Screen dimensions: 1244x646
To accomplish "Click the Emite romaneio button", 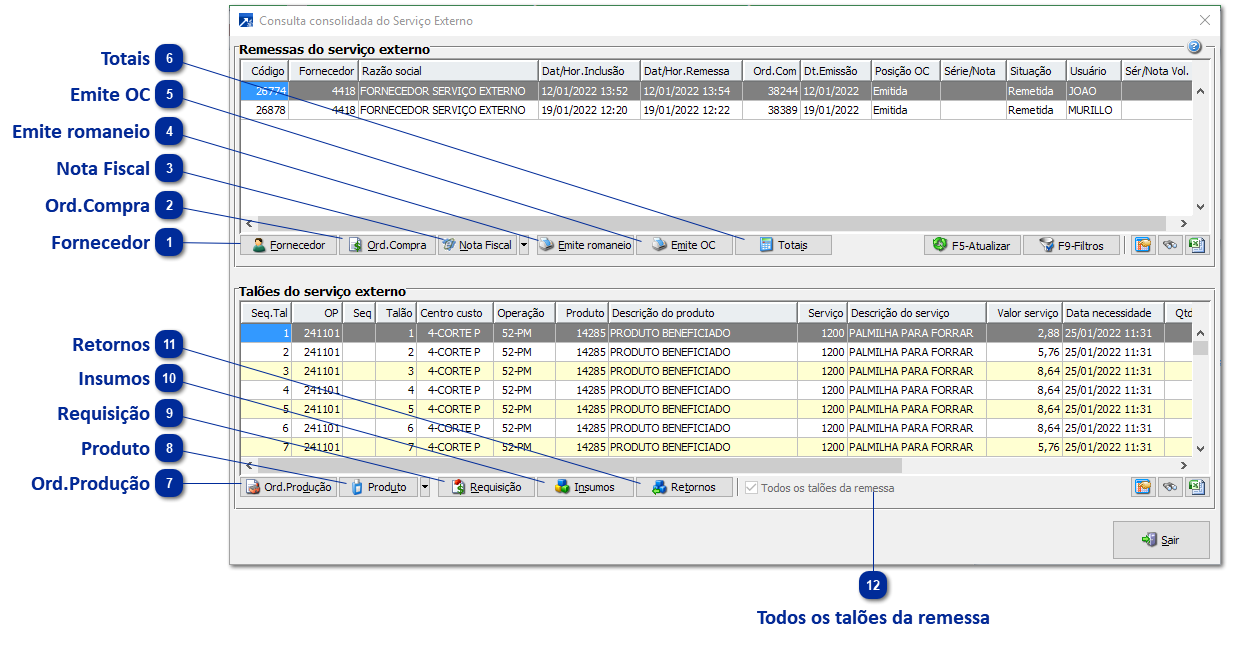I will coord(585,245).
